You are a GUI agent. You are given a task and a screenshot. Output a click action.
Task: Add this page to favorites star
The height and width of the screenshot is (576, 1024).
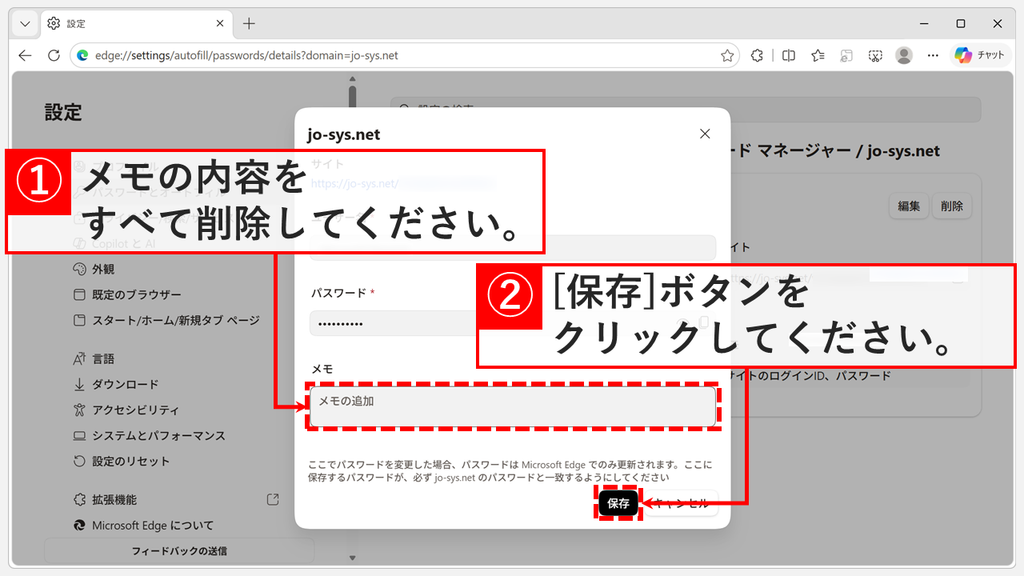pyautogui.click(x=727, y=56)
